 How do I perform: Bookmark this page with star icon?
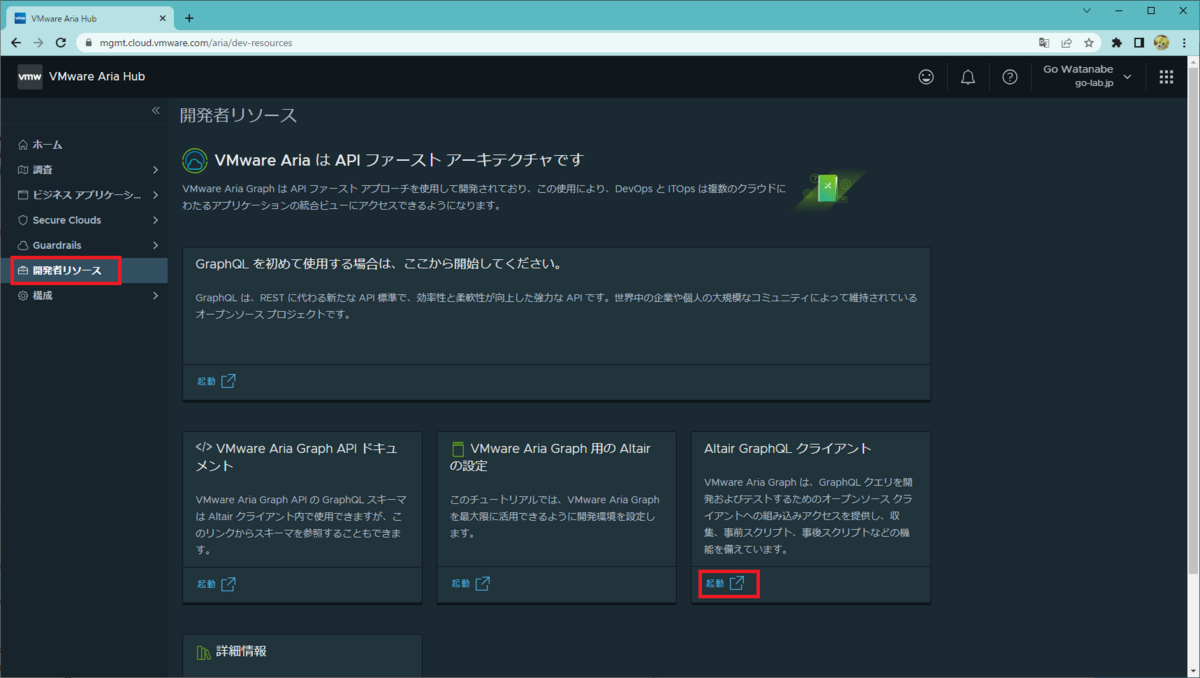(x=1089, y=43)
